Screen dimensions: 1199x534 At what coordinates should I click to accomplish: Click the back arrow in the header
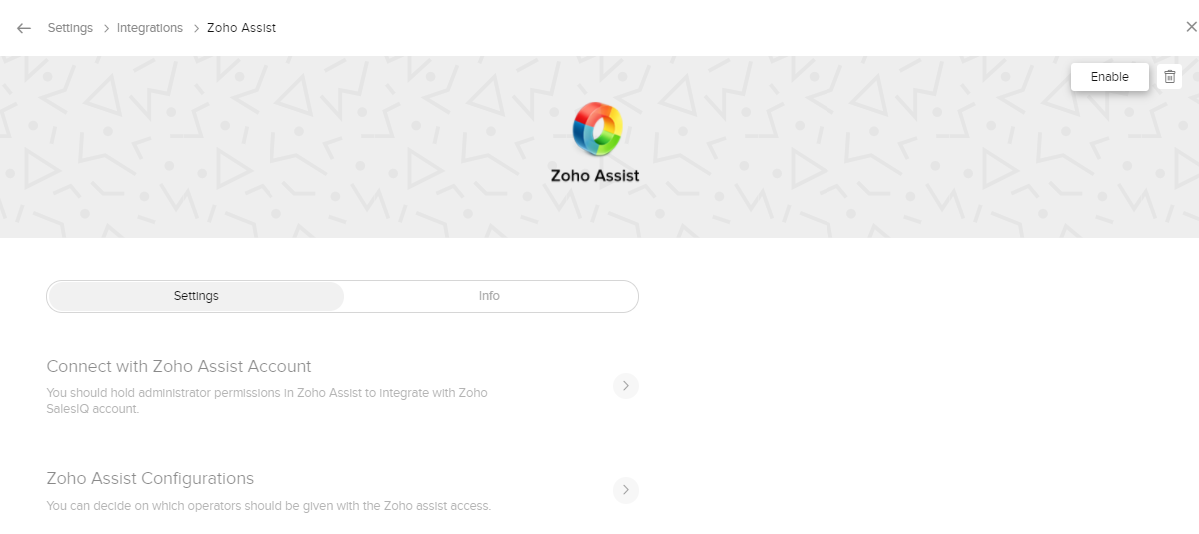24,28
